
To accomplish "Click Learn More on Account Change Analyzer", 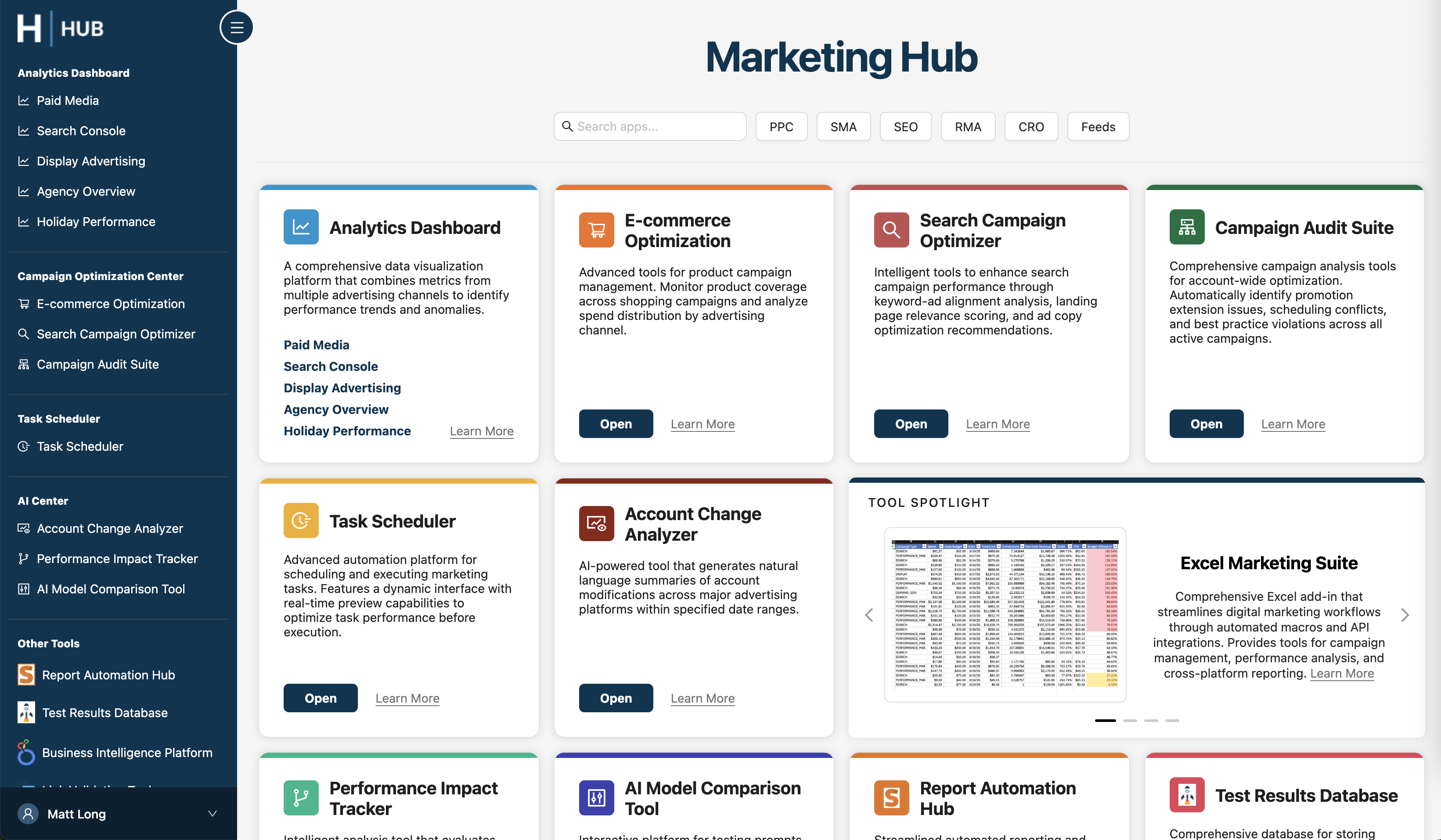I will (702, 698).
